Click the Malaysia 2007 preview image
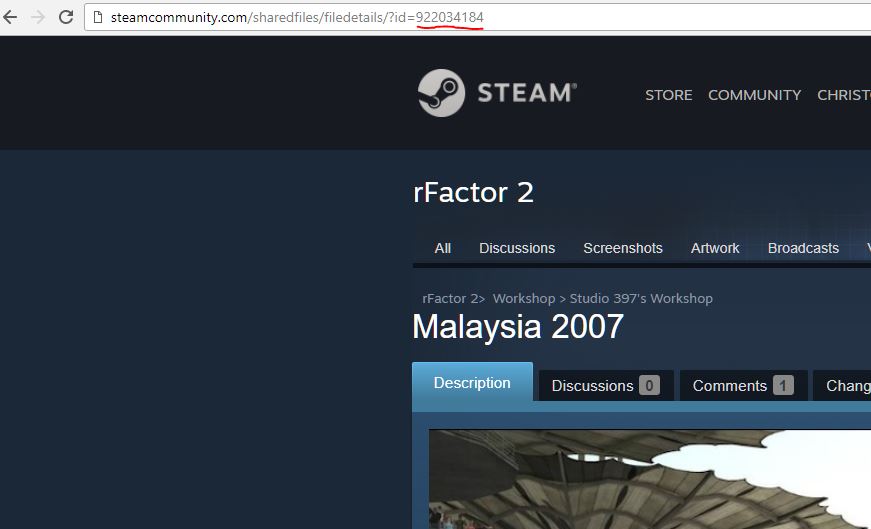The image size is (871, 529). tap(650, 479)
